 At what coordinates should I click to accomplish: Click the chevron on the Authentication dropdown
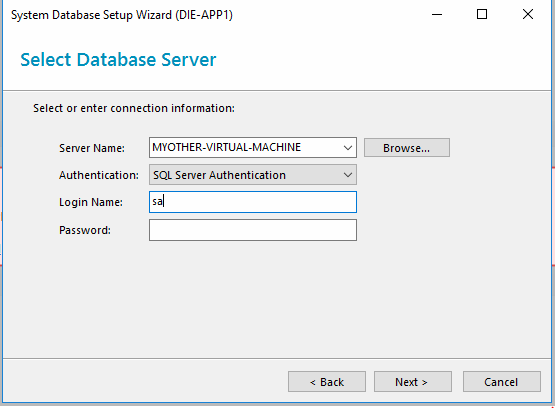coord(348,175)
